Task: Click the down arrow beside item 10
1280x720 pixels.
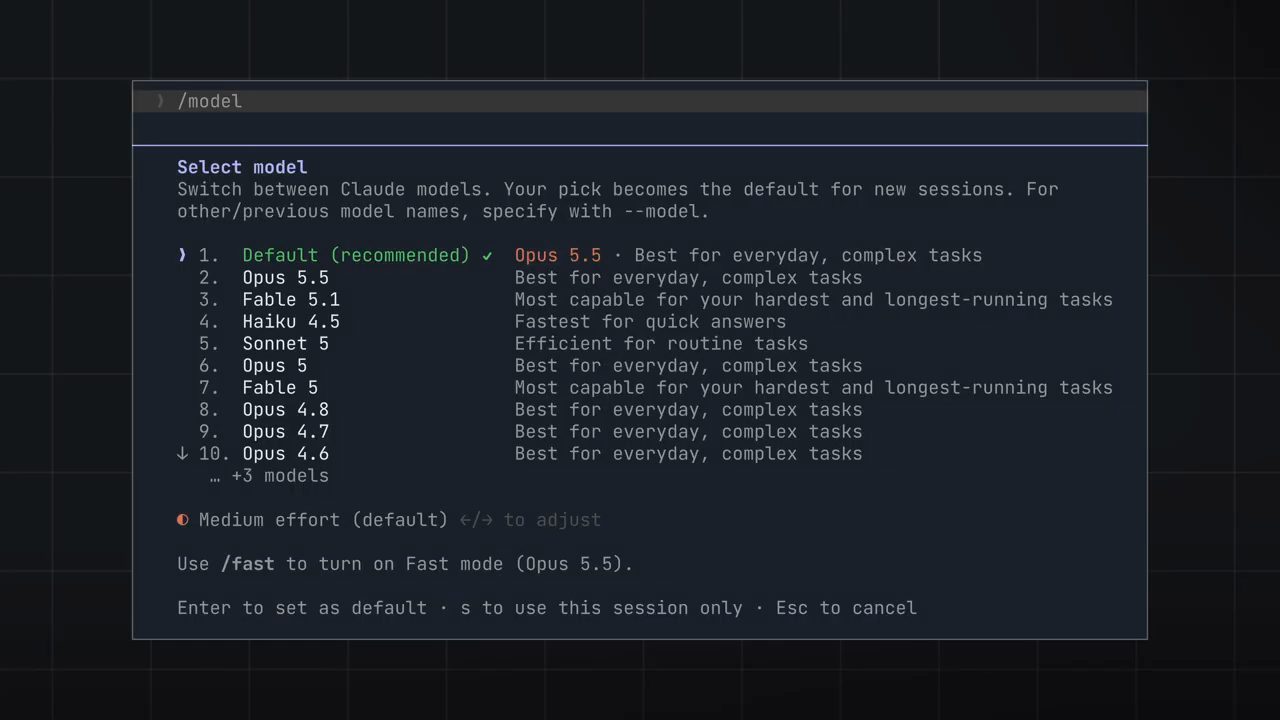Action: (x=182, y=453)
